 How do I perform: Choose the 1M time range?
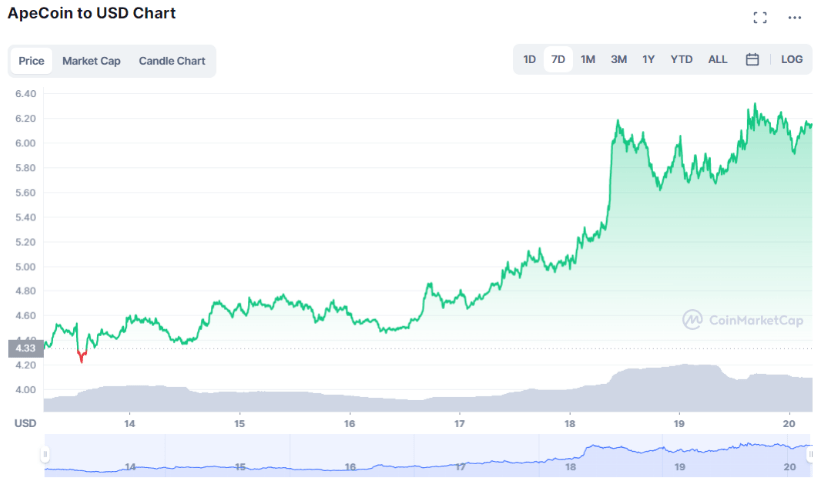coord(588,60)
